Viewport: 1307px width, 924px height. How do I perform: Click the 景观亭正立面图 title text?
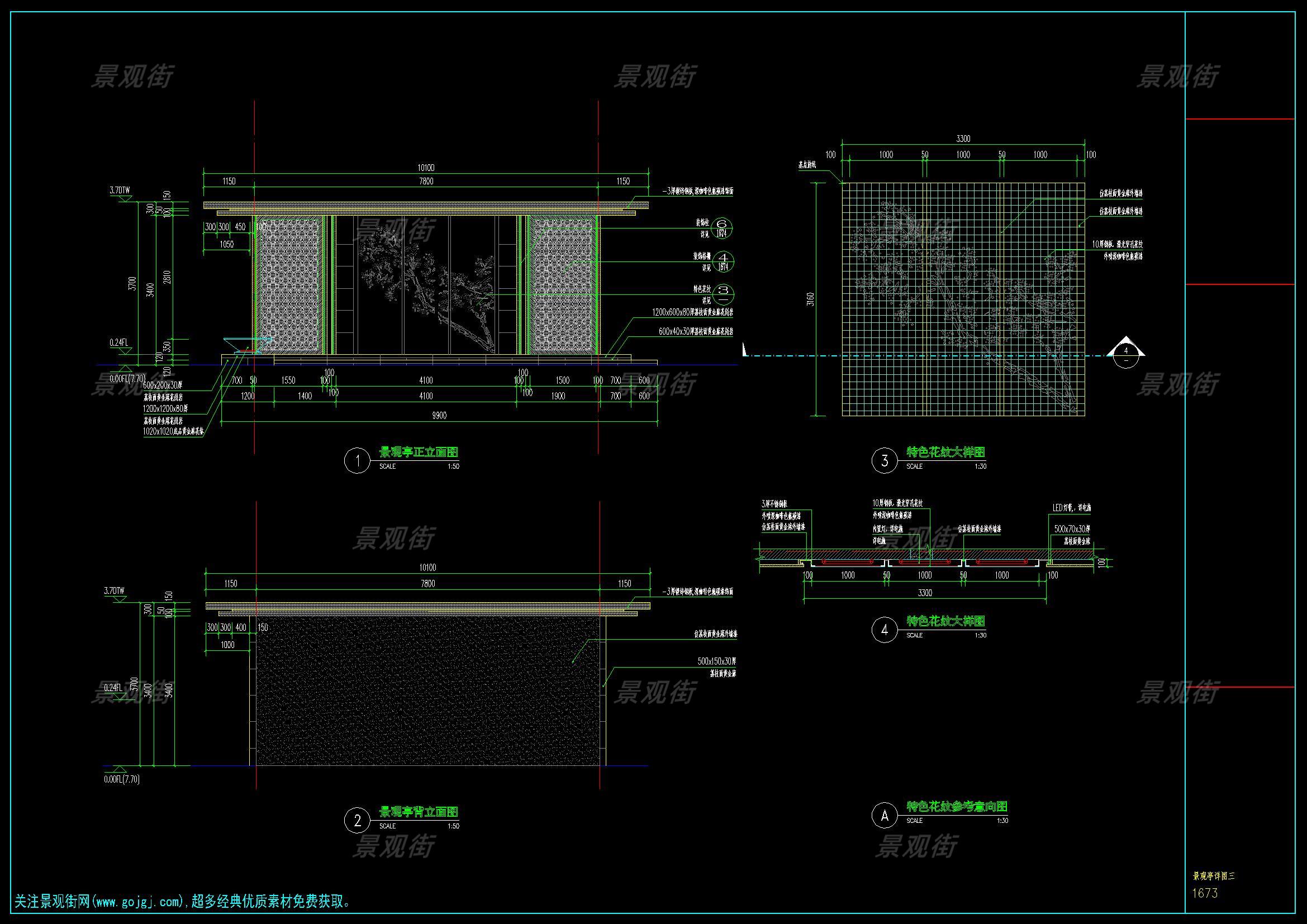click(419, 453)
